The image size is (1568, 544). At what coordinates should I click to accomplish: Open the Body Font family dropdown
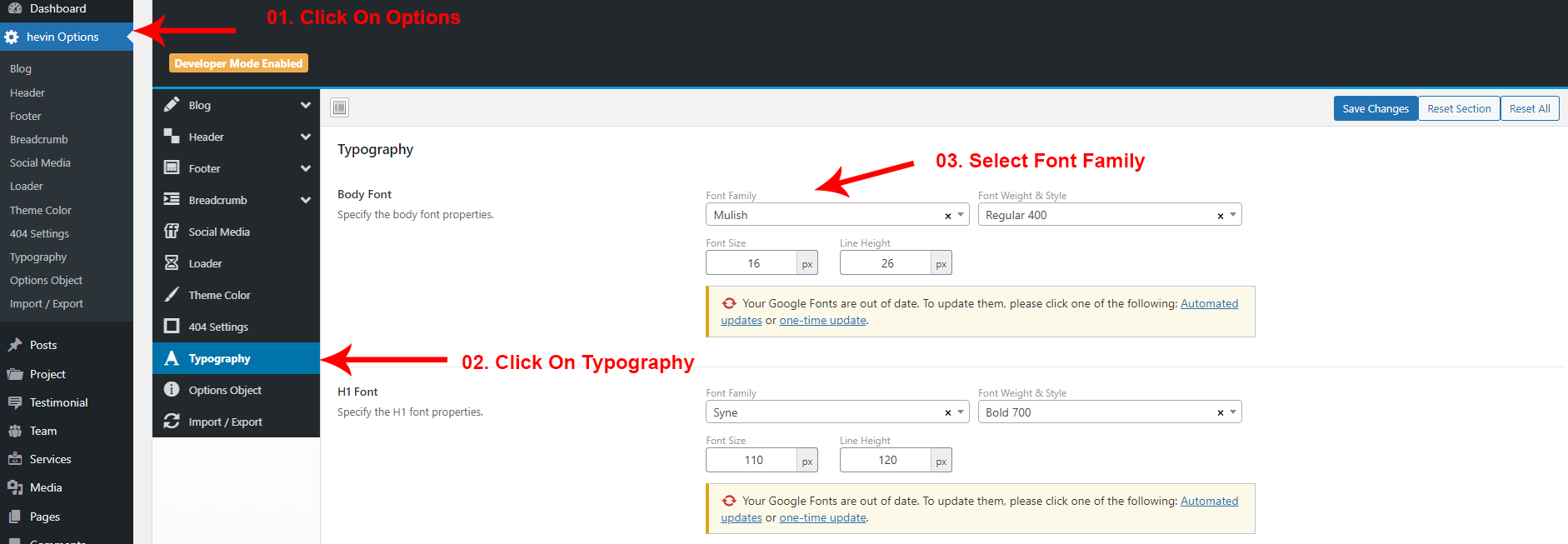click(x=961, y=215)
